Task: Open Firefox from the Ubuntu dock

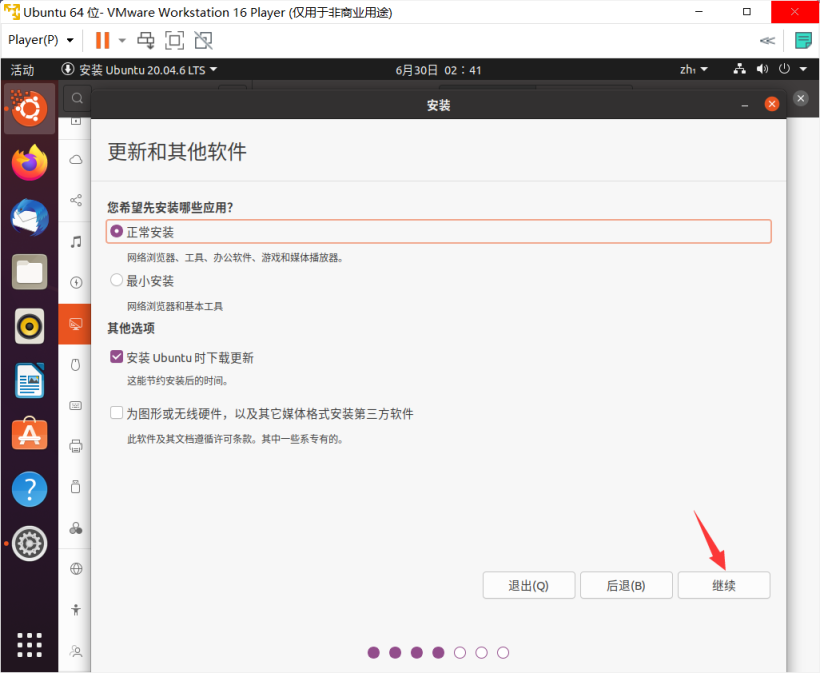Action: 29,163
